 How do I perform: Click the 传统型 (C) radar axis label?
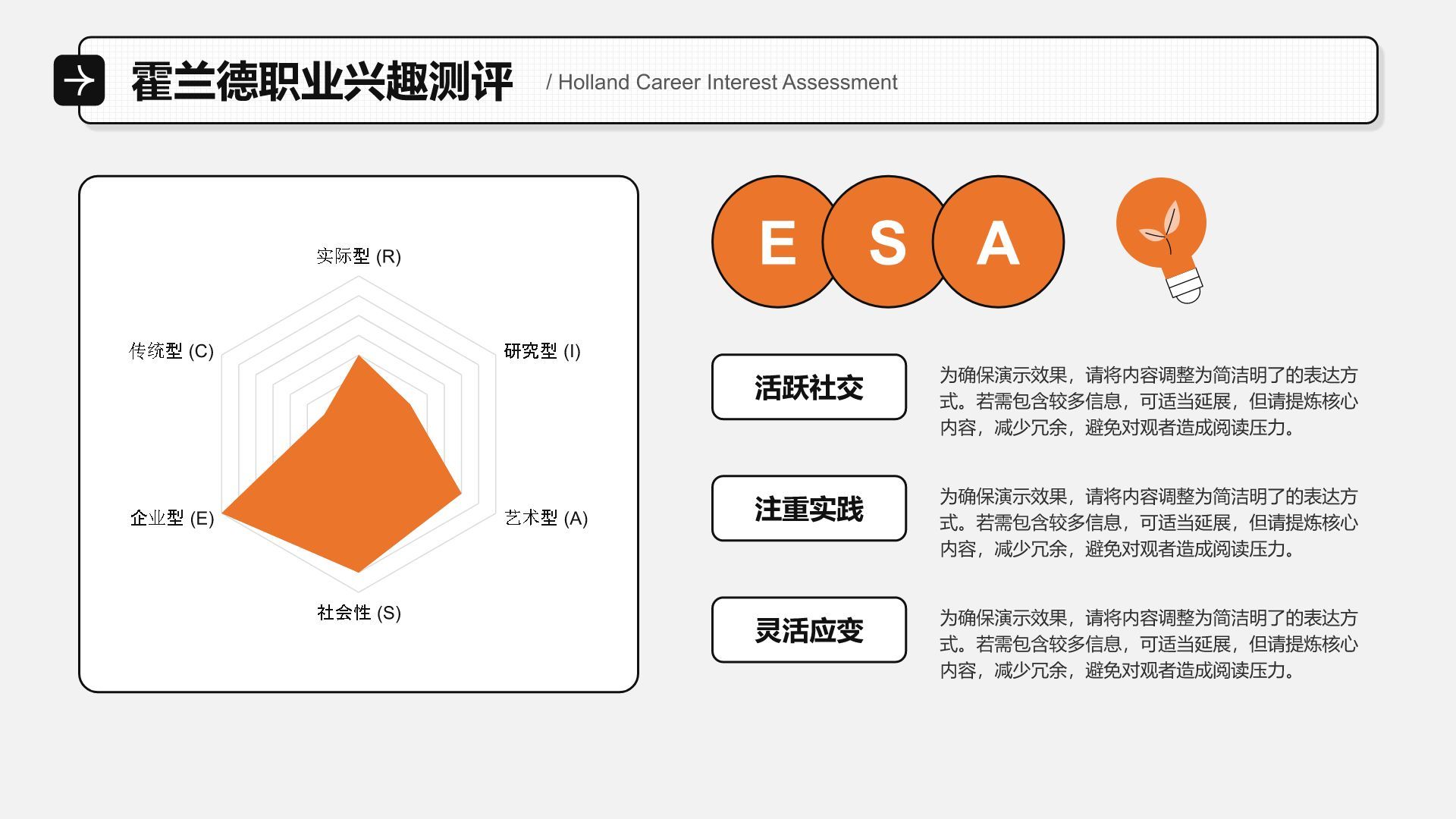tap(171, 351)
